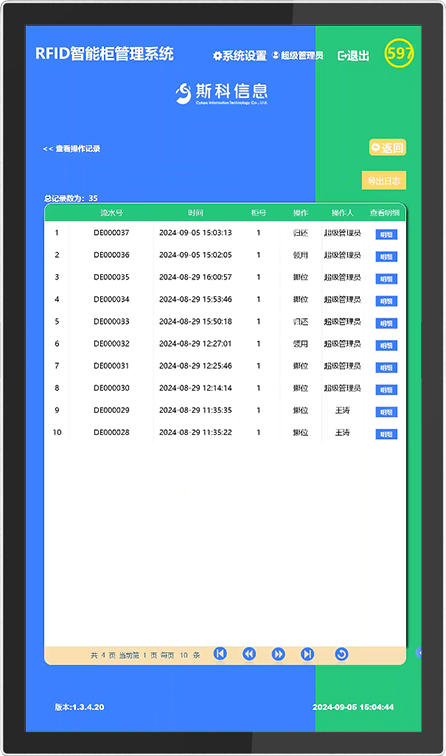Click operator 王涛 in DE000029 row
The height and width of the screenshot is (756, 446).
tap(342, 410)
